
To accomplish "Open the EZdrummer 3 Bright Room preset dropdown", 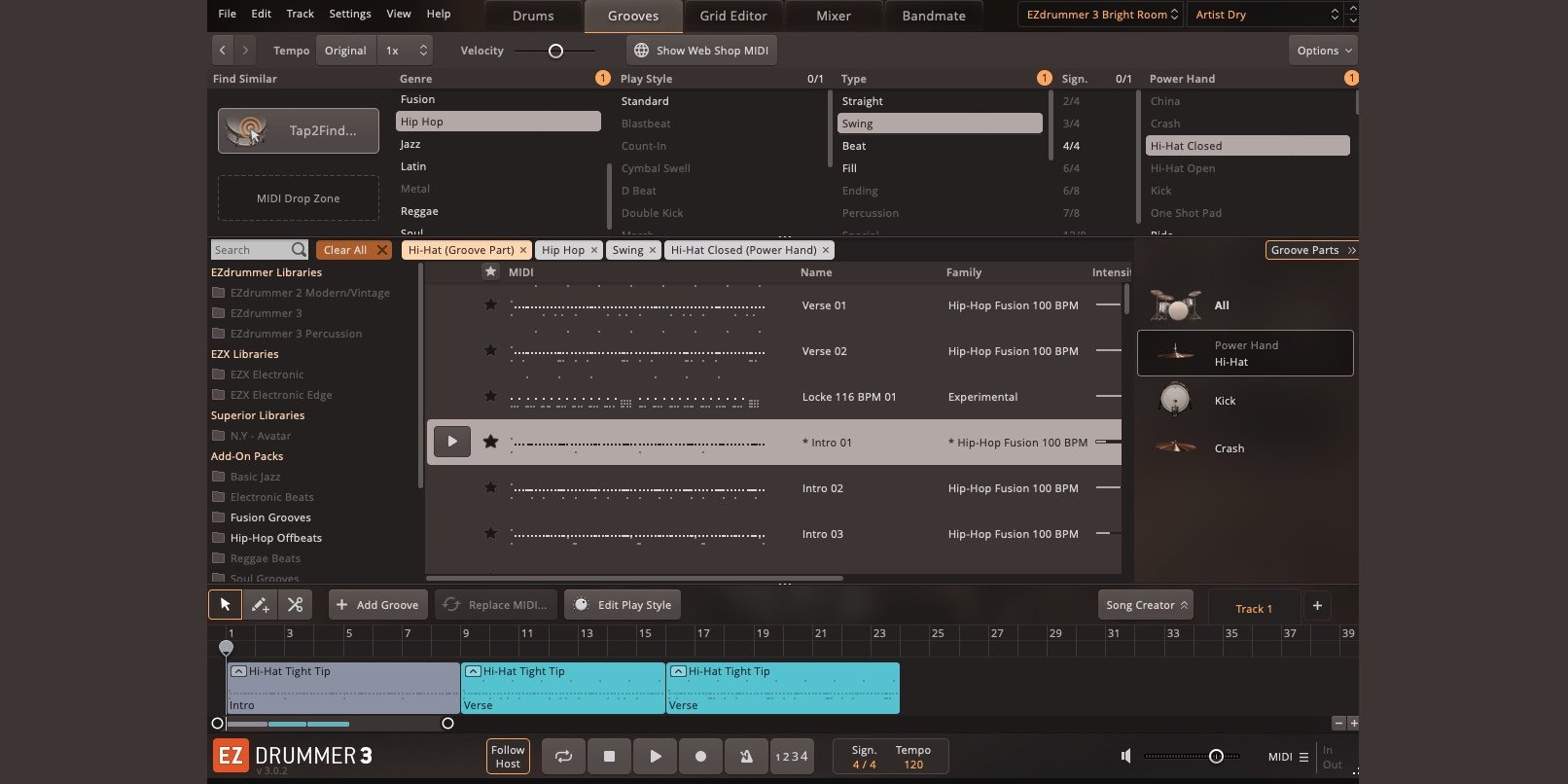I will click(1101, 15).
